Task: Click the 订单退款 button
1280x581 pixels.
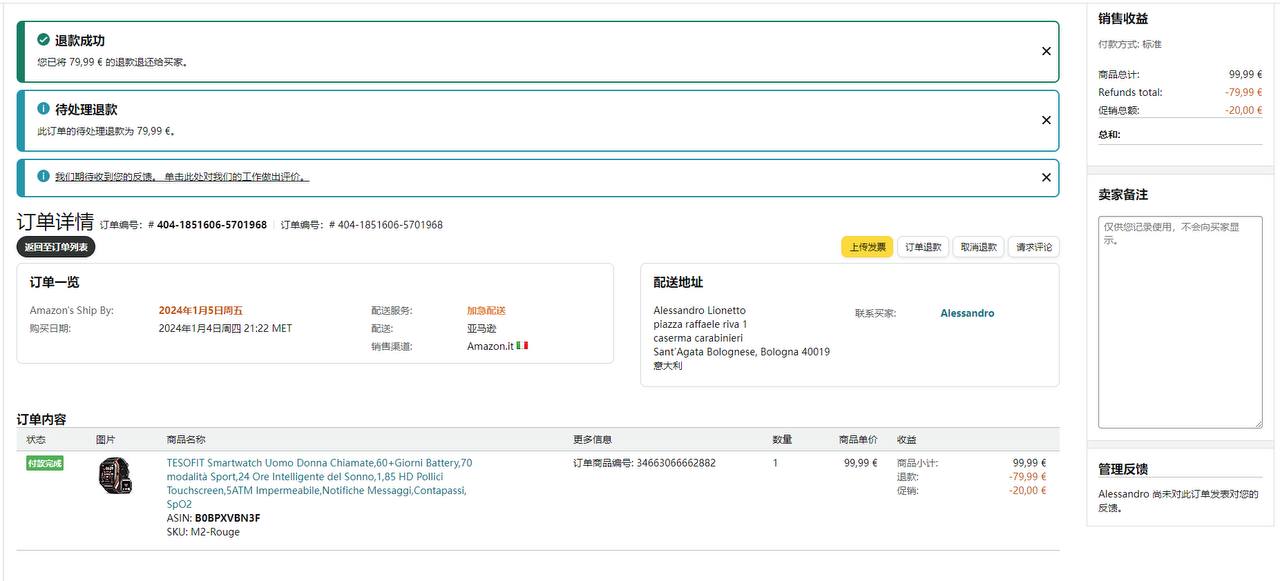Action: [923, 247]
